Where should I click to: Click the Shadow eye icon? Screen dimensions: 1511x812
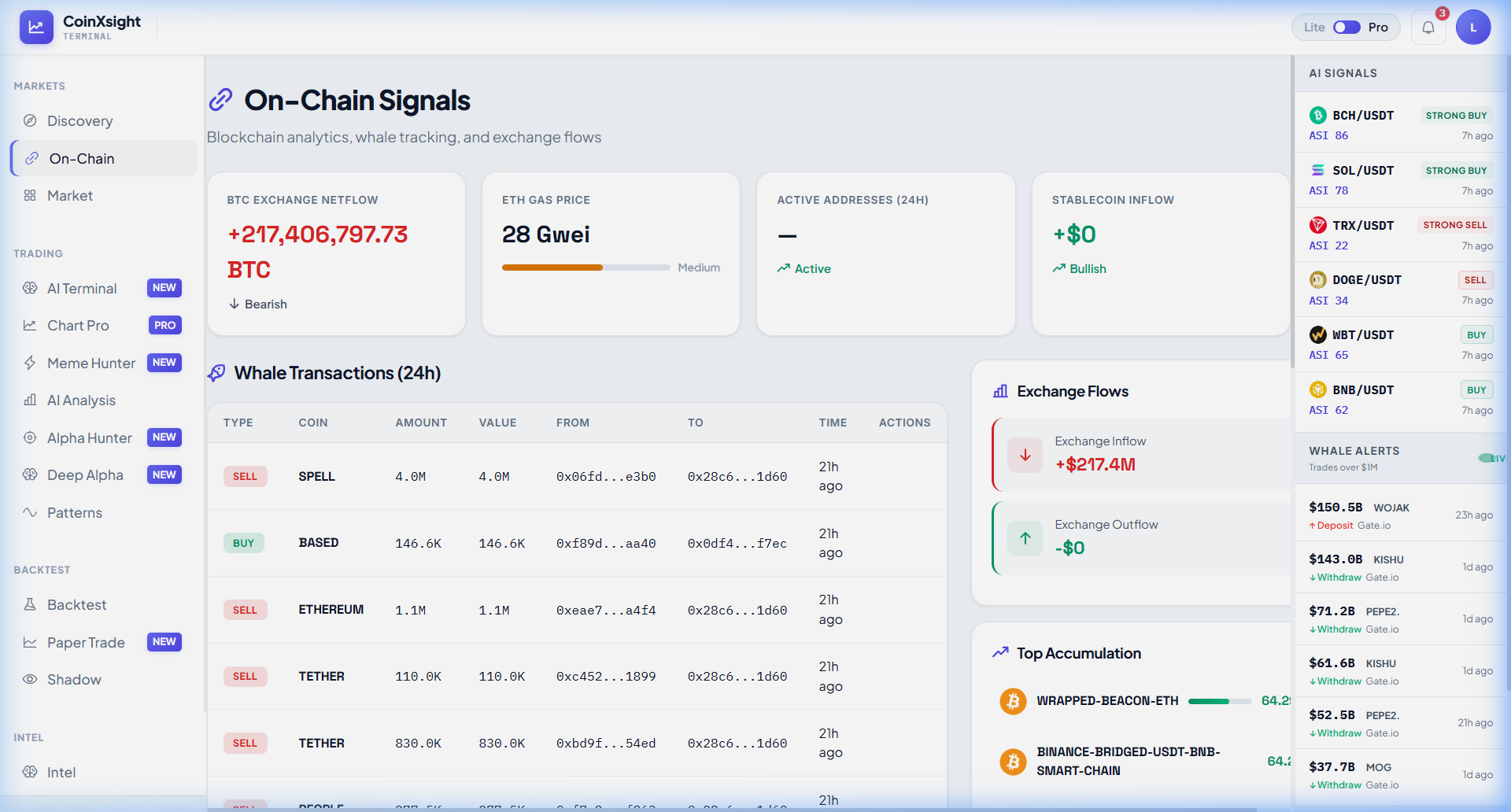30,679
